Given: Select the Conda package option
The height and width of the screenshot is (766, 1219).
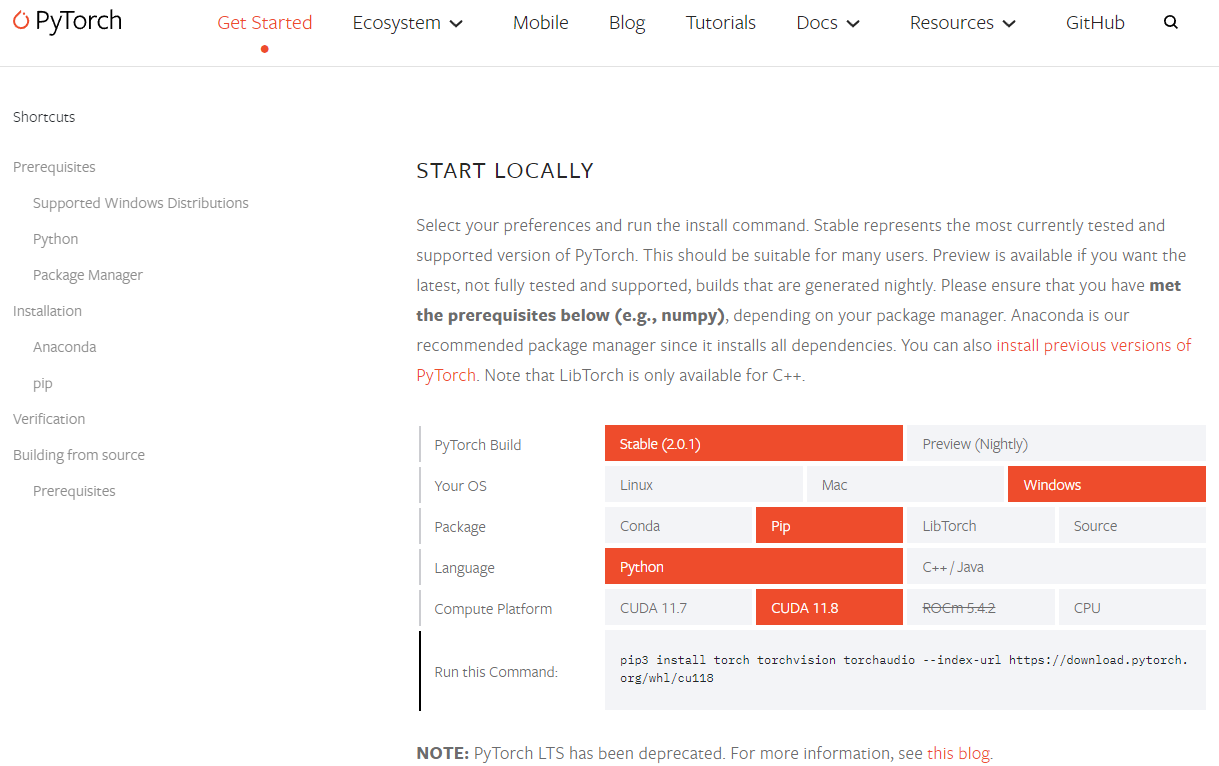Looking at the screenshot, I should point(678,526).
